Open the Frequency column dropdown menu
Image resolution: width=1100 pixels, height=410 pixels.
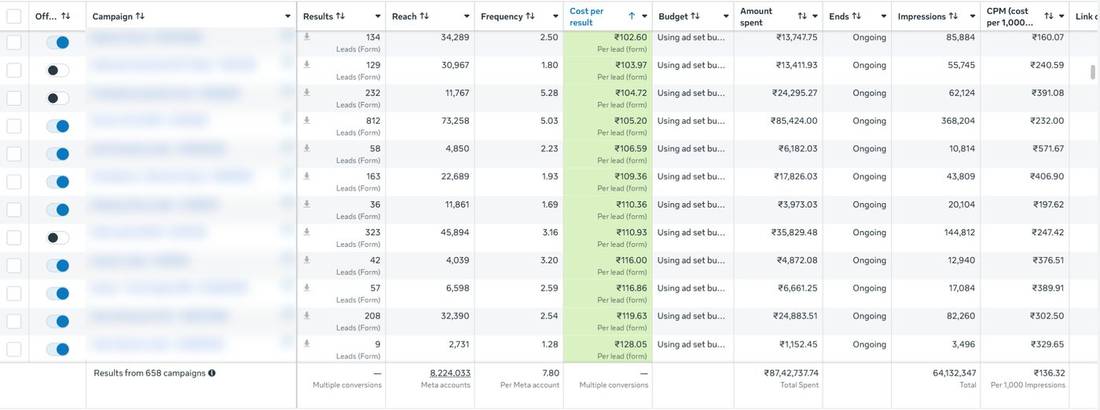(x=555, y=16)
